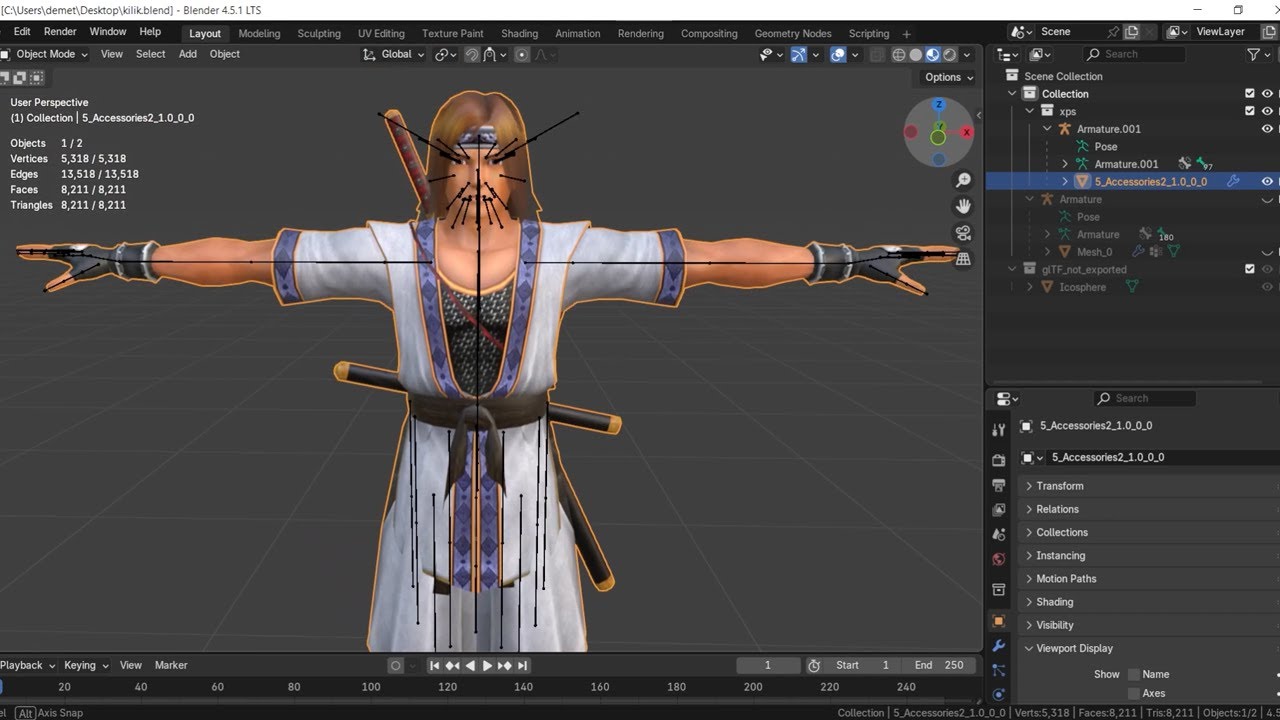Open the View Layer properties tab icon
Screen dimensions: 1280x720
(998, 509)
